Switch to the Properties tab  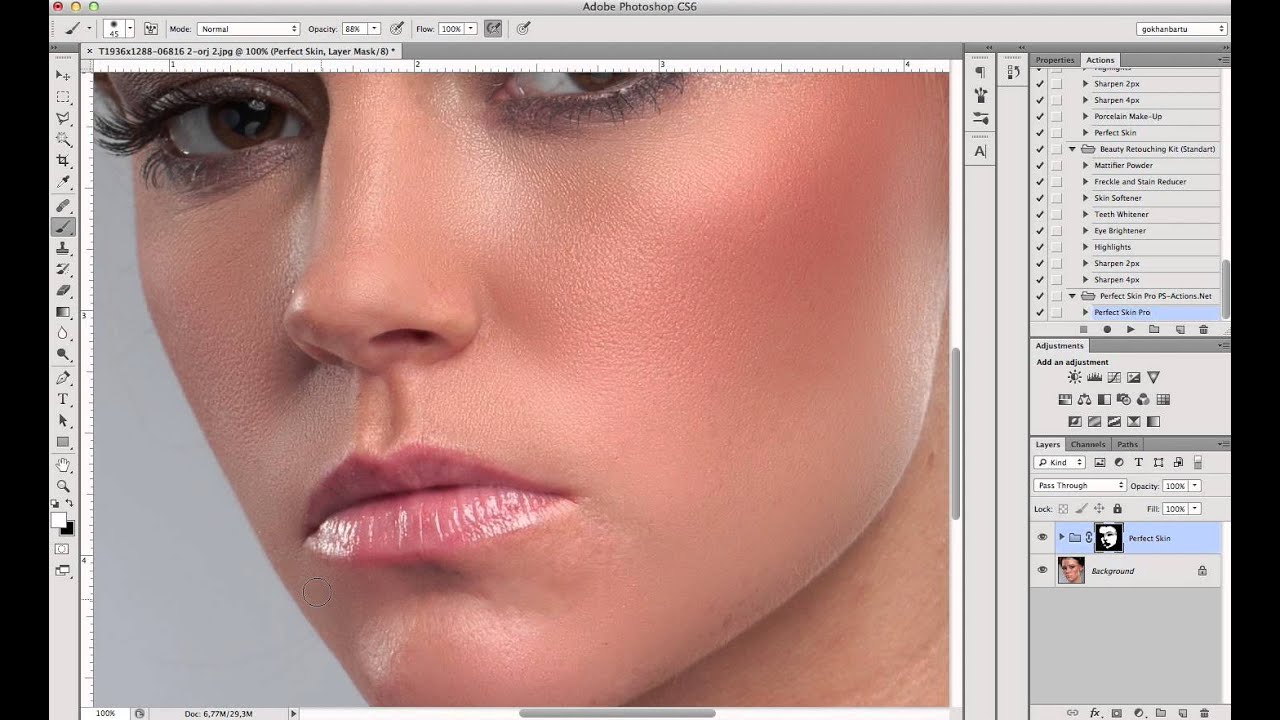point(1055,60)
